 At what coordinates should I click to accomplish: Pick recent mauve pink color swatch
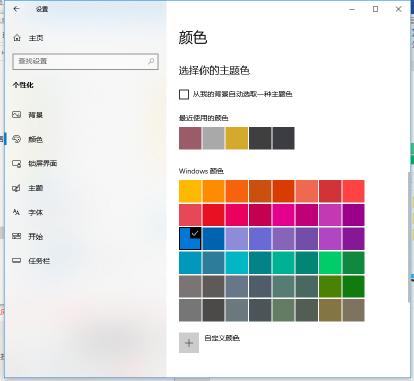(190, 138)
